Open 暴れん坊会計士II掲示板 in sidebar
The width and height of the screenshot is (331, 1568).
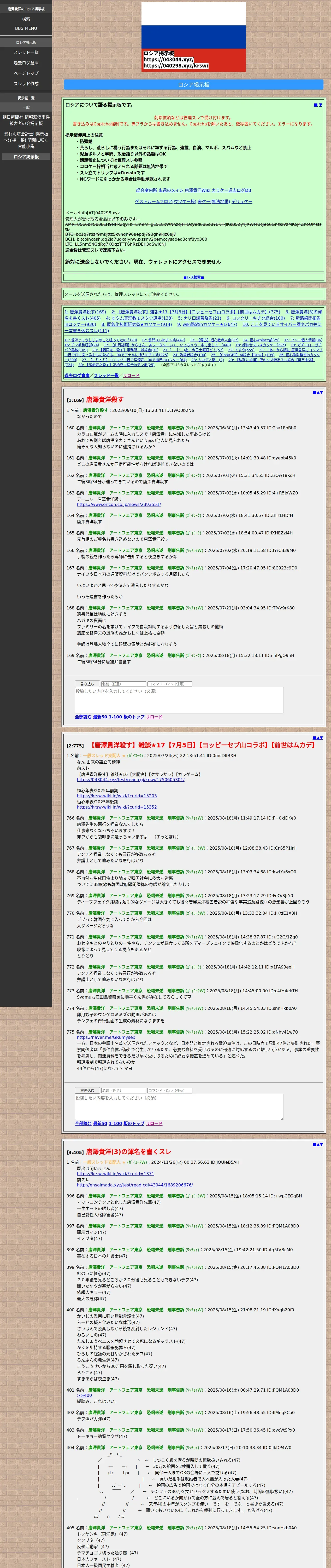pos(26,140)
